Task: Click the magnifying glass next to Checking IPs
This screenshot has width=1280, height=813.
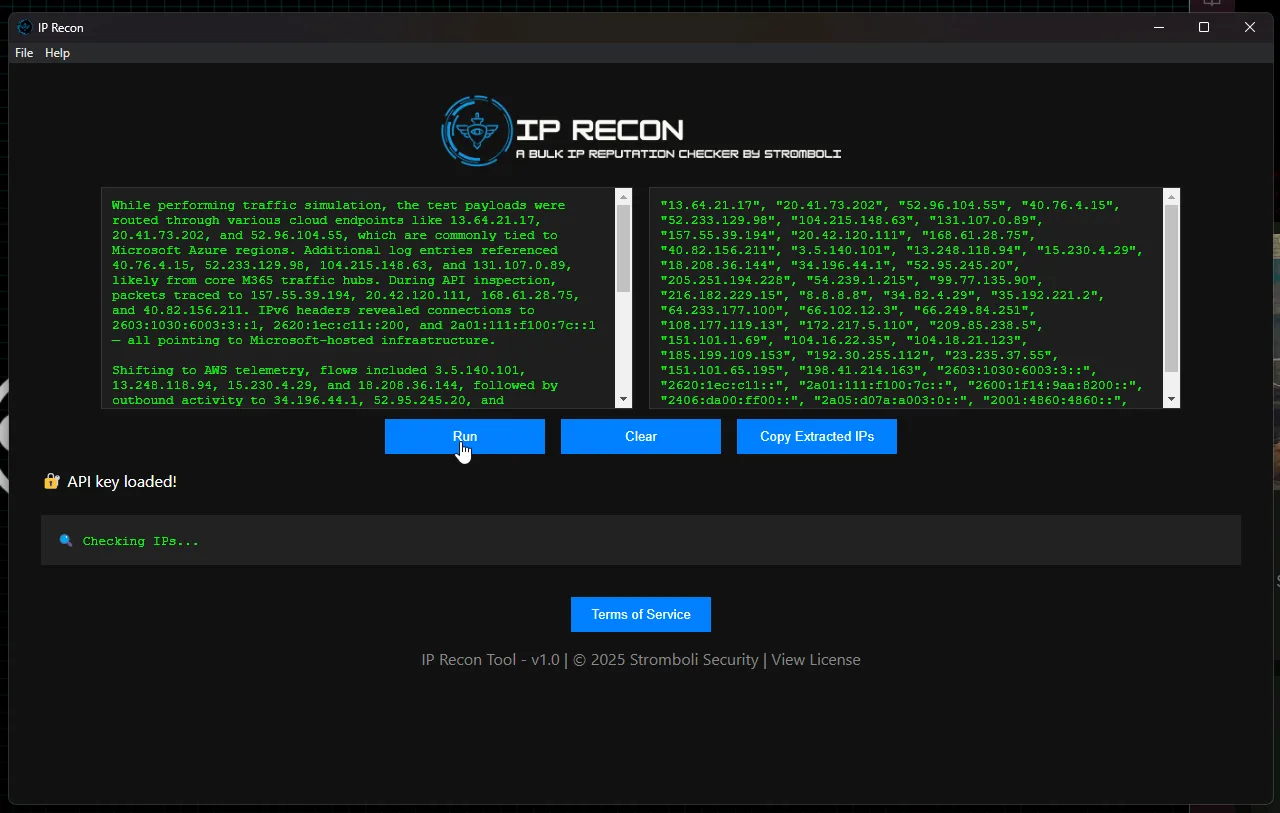Action: point(66,541)
